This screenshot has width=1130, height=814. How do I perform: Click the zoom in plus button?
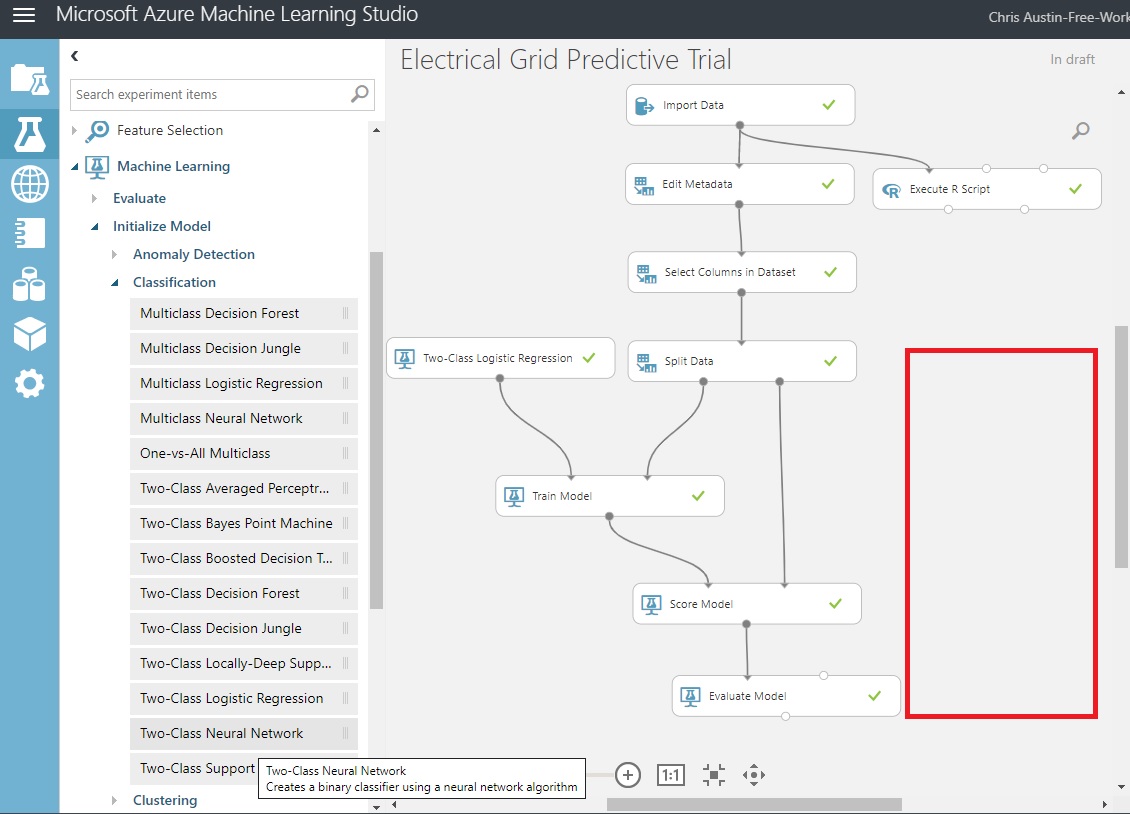(628, 775)
